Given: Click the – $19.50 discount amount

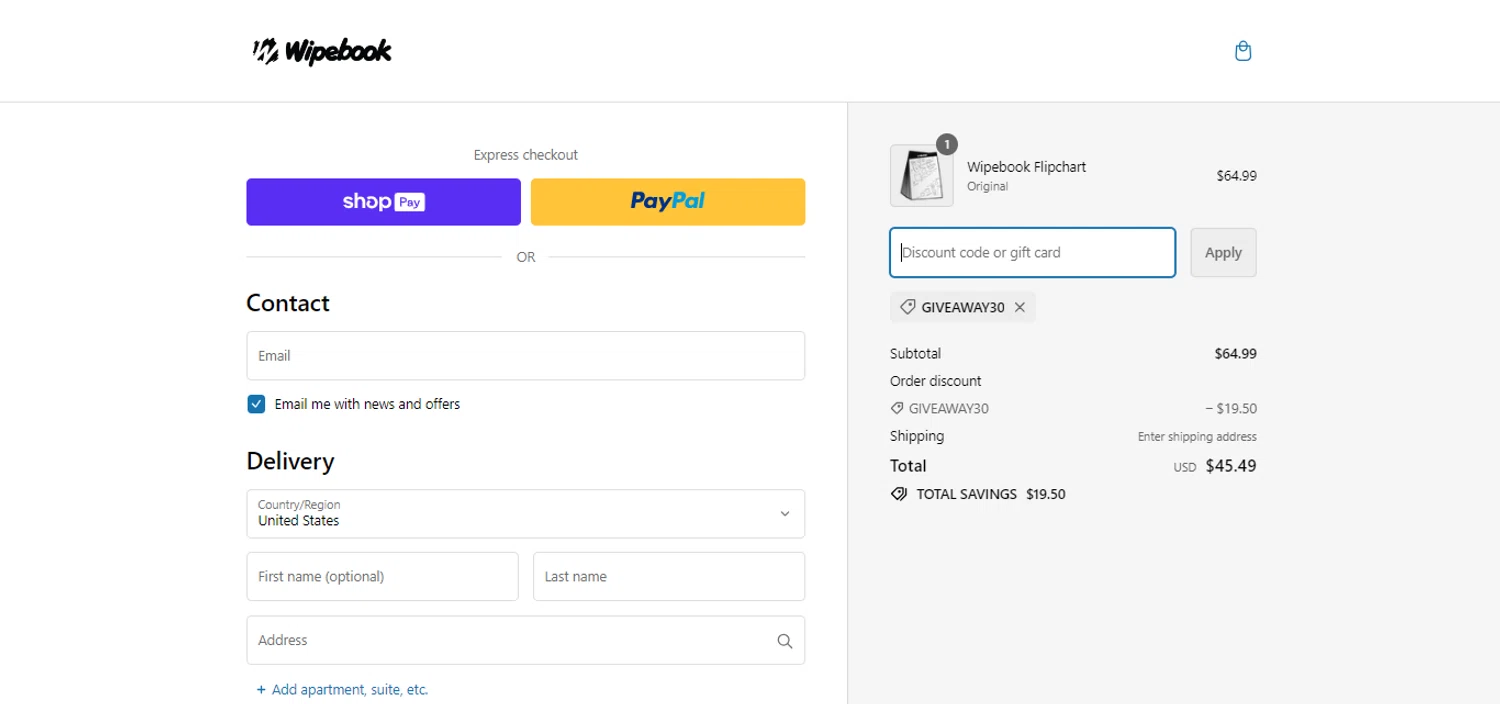Looking at the screenshot, I should tap(1231, 409).
